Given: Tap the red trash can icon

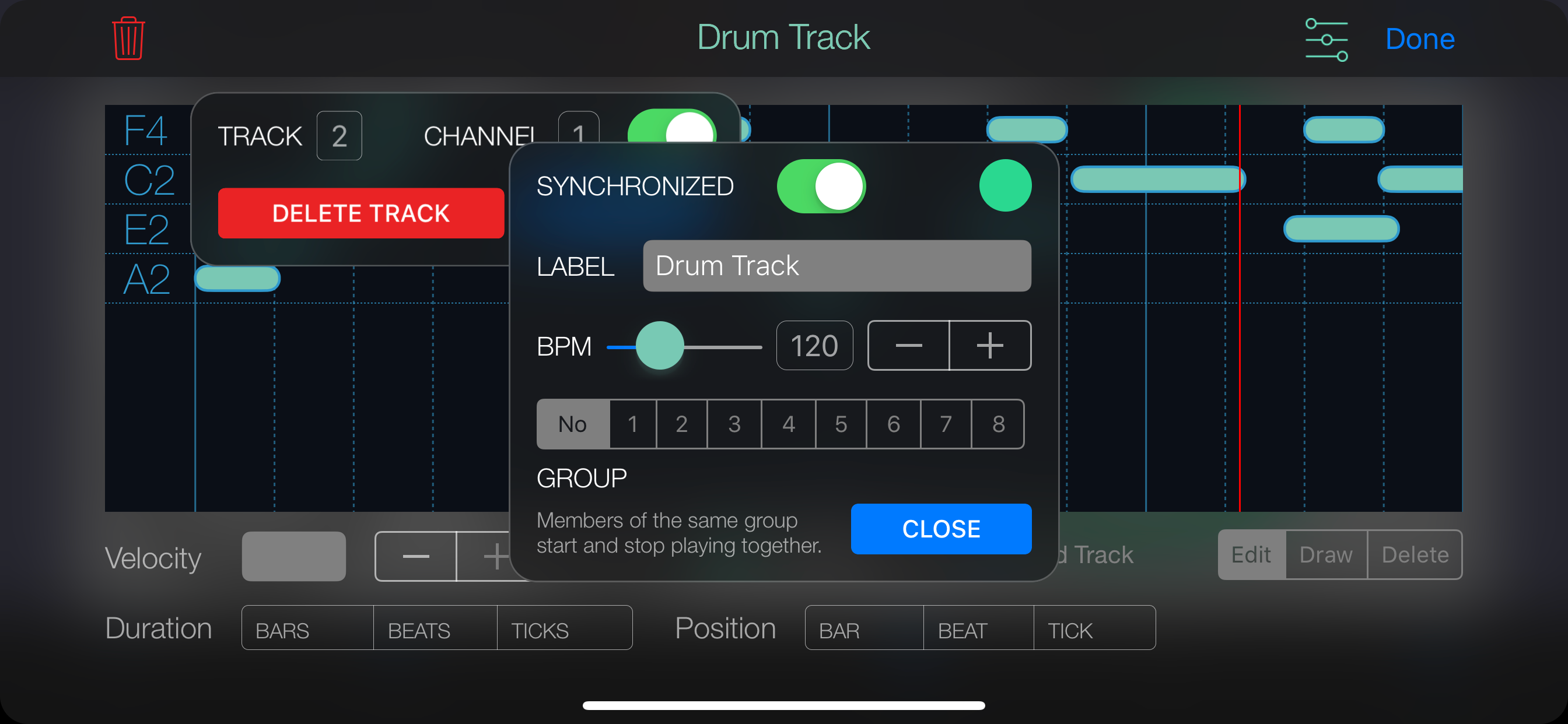Looking at the screenshot, I should click(128, 38).
